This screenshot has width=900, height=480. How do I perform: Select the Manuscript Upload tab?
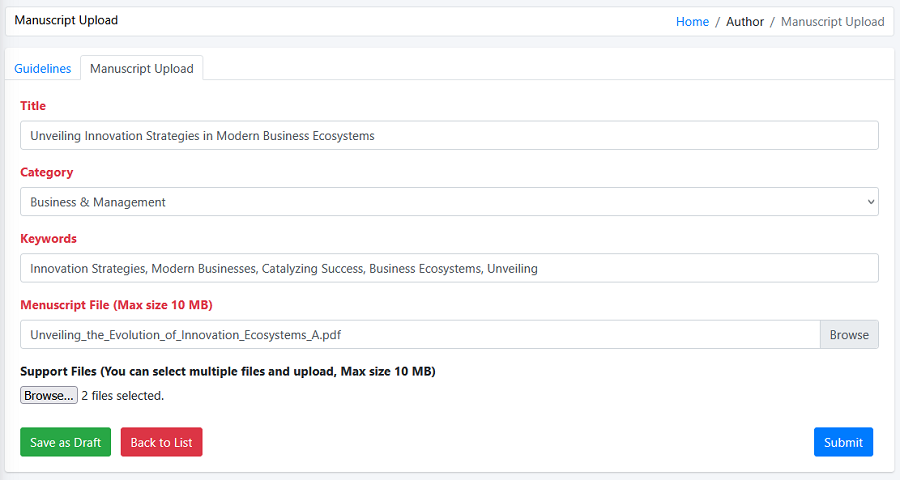(142, 69)
